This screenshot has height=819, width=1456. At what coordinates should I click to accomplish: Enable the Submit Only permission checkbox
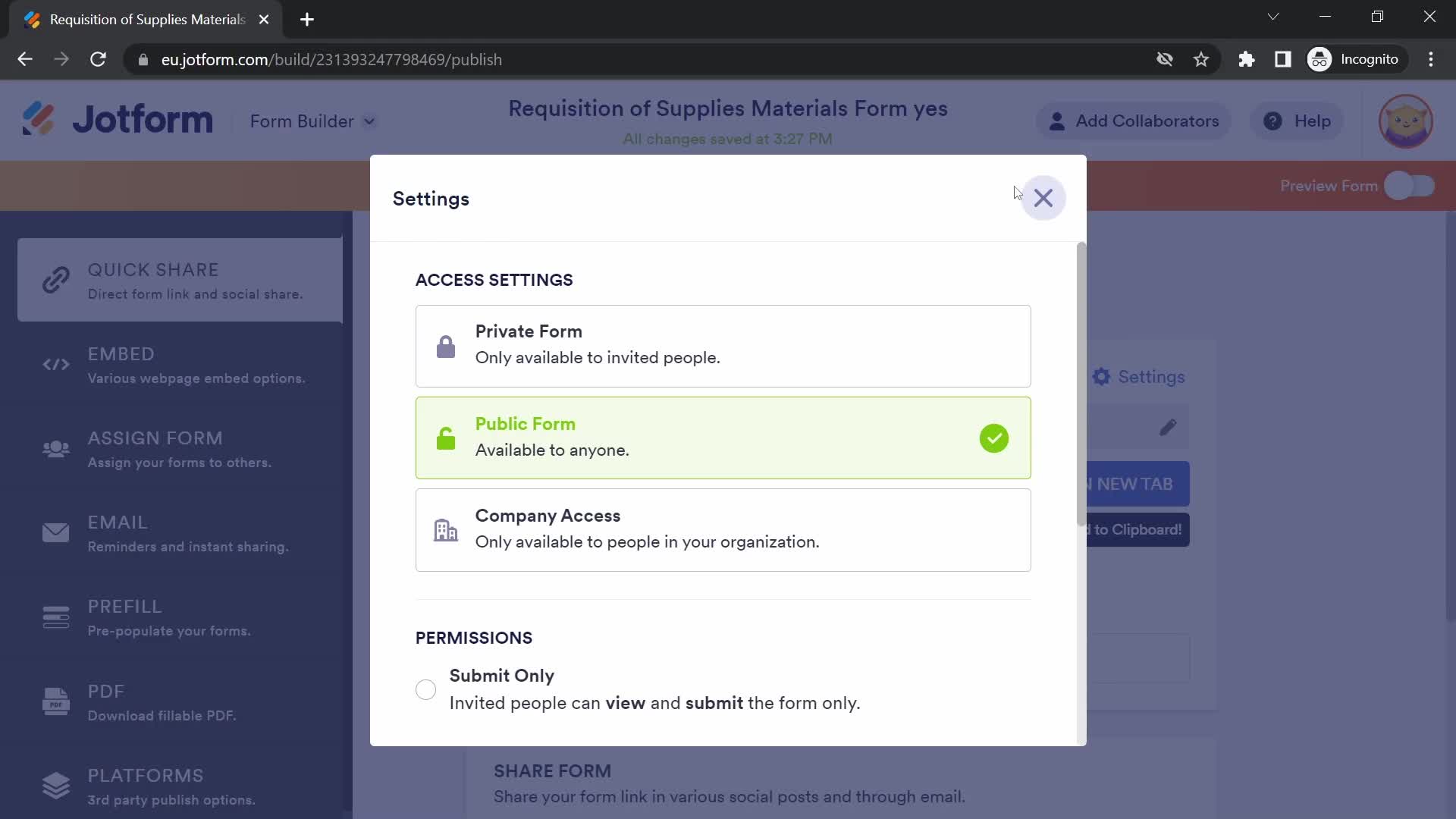pyautogui.click(x=425, y=690)
